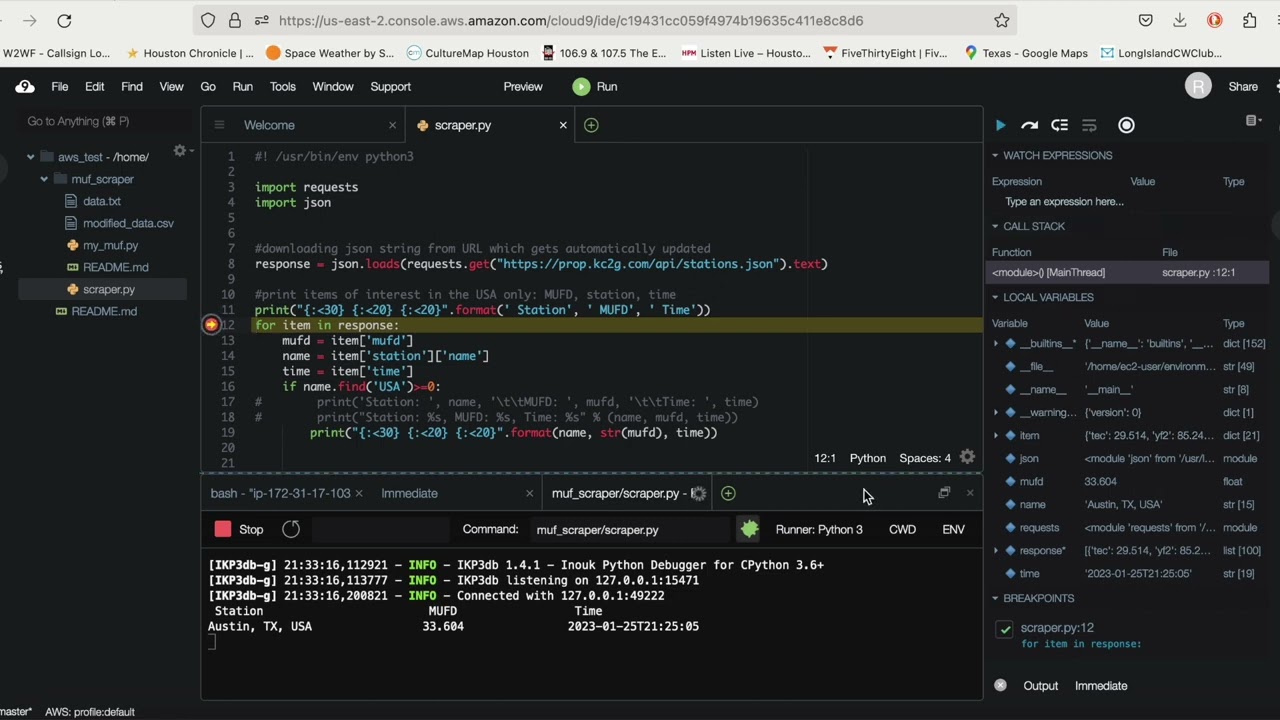Click the Command input field
This screenshot has height=720, width=1280.
[630, 530]
